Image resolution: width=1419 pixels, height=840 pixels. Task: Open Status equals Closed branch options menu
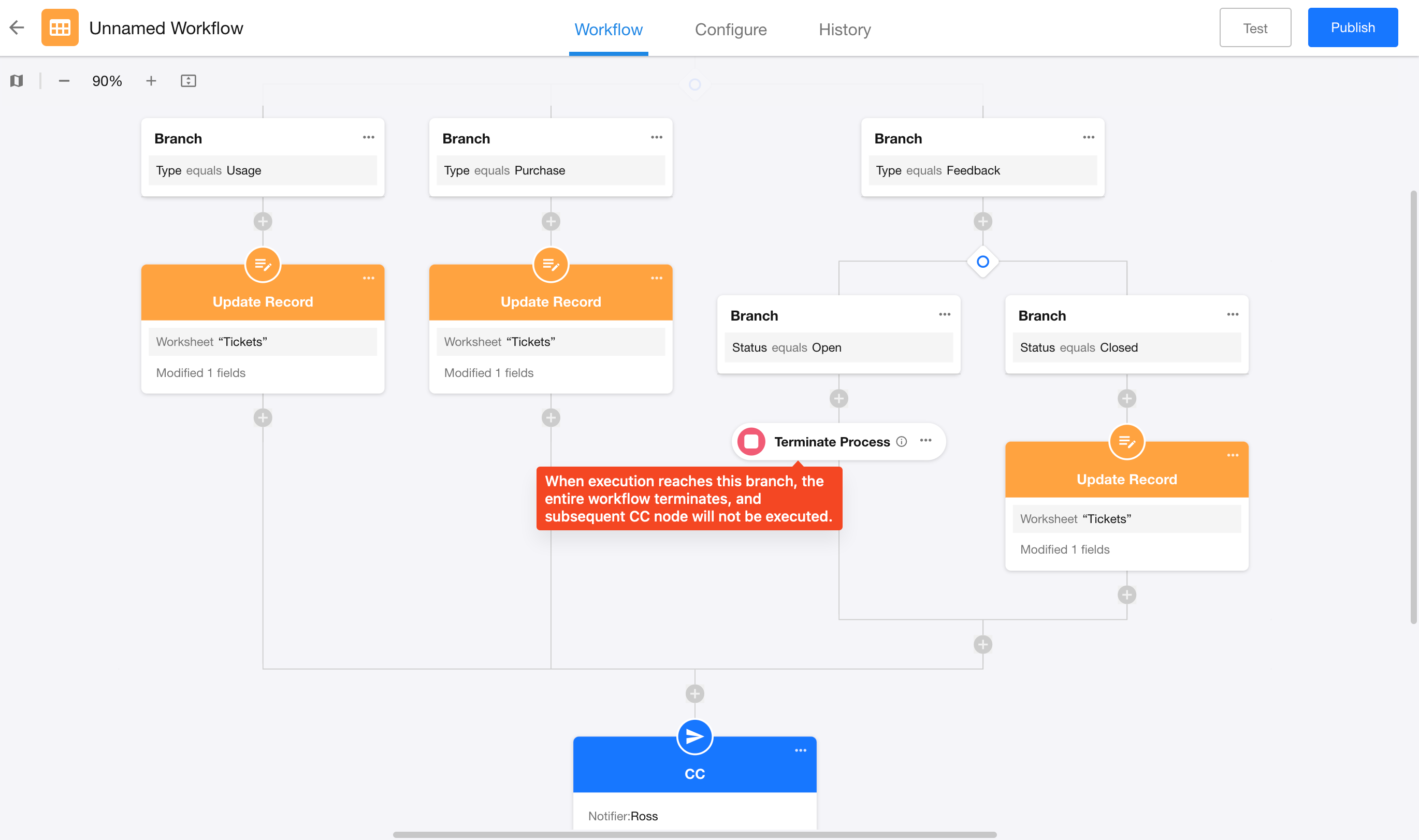pos(1233,315)
